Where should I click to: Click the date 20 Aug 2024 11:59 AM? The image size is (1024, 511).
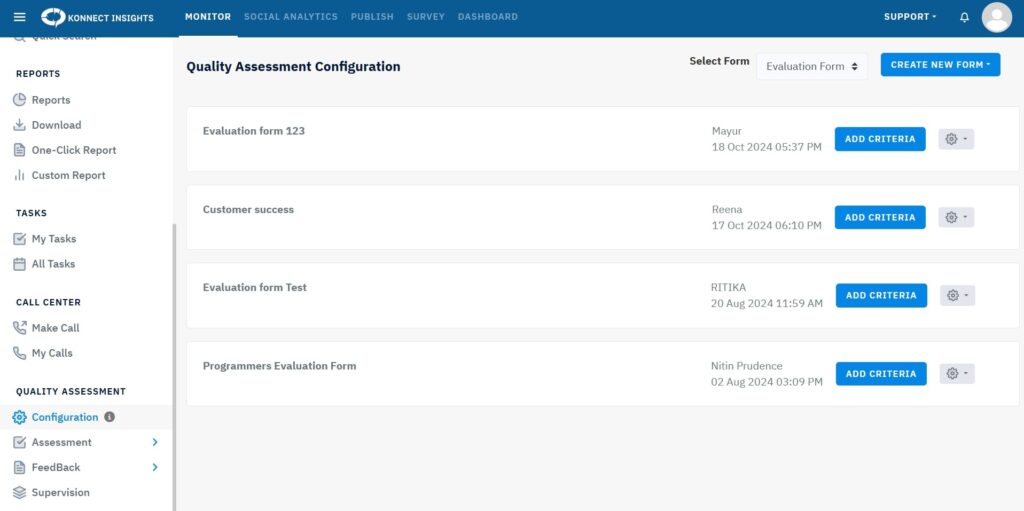click(767, 304)
